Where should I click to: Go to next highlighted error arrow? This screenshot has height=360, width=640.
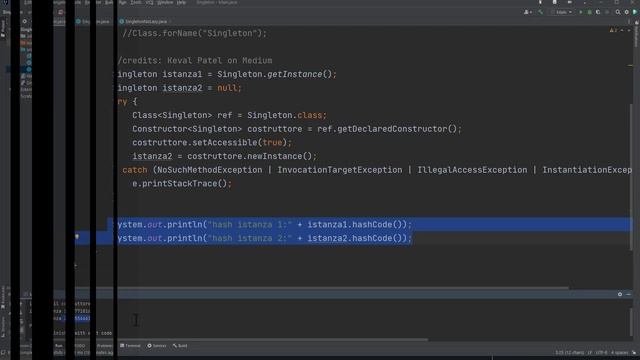click(629, 30)
